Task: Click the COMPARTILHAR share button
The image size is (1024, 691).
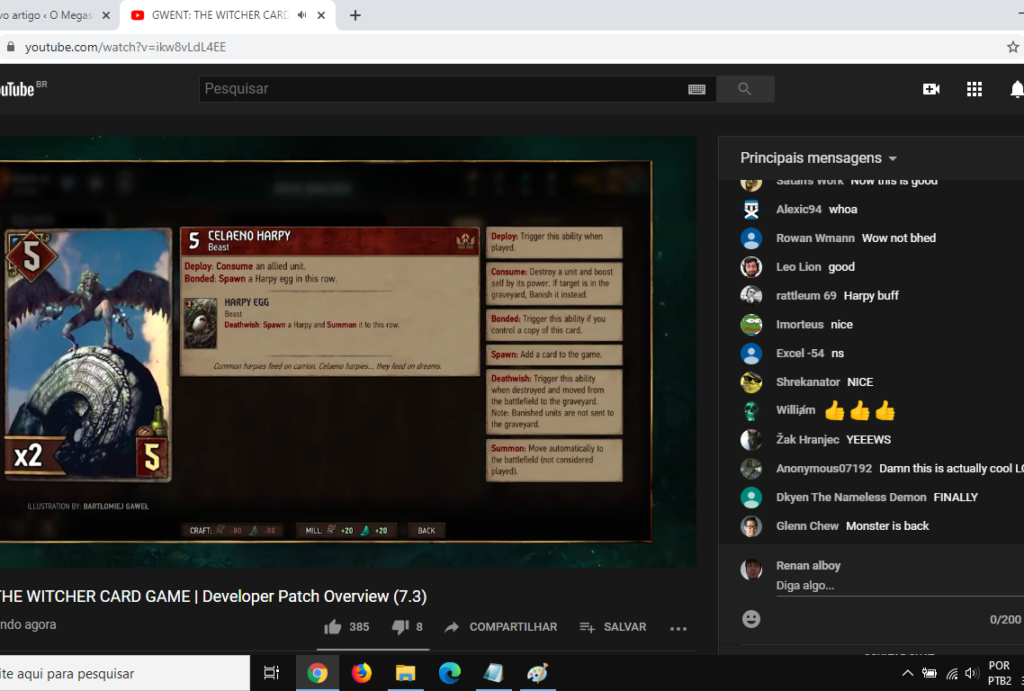Action: [501, 627]
